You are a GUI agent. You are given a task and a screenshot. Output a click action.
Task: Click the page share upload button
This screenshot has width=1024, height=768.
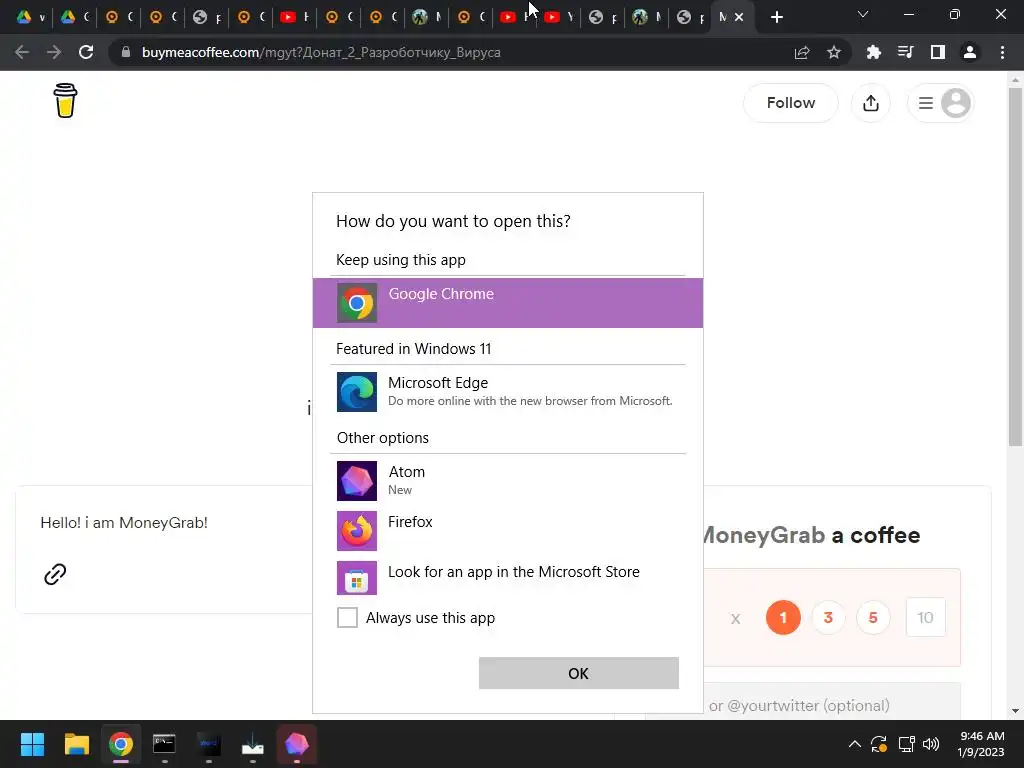(x=871, y=103)
